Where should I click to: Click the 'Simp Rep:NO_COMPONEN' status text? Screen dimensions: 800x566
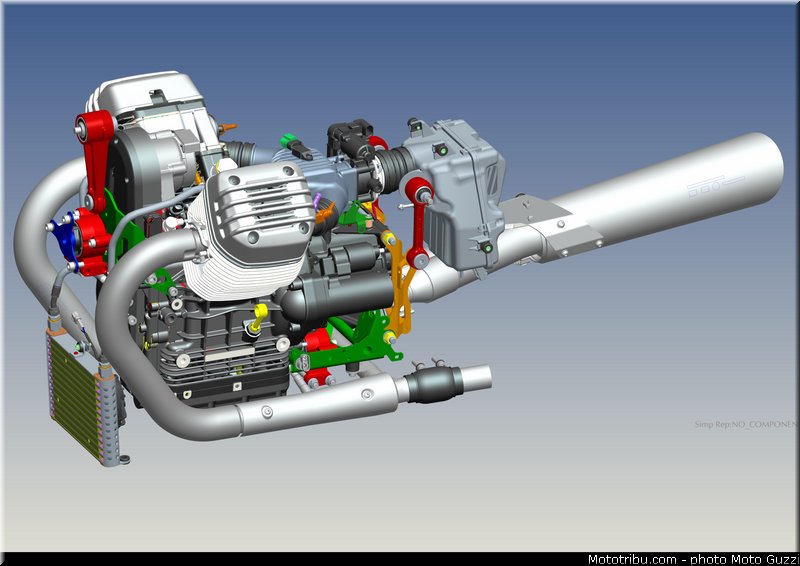pyautogui.click(x=744, y=424)
